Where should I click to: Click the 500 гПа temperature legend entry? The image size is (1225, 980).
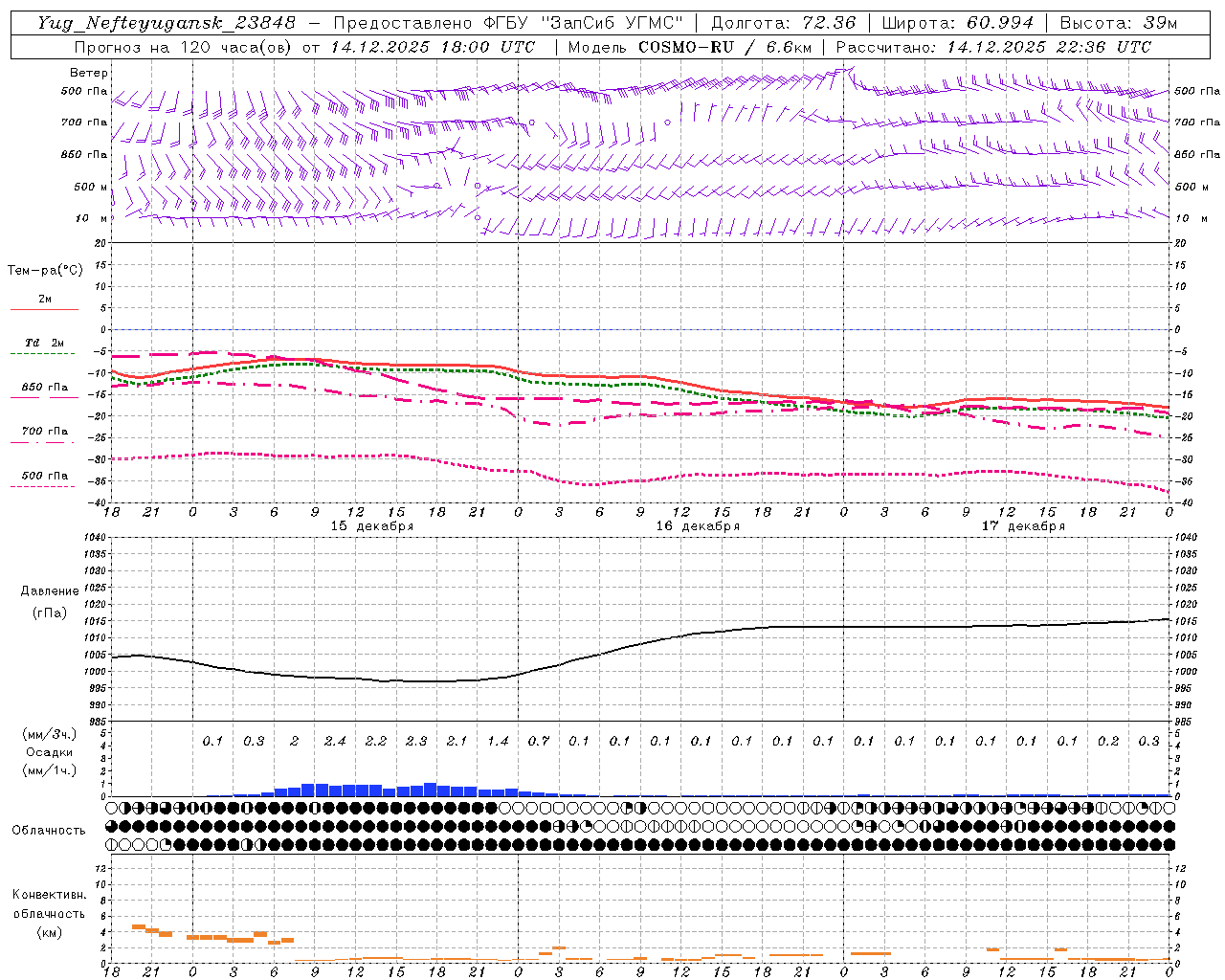[x=44, y=476]
